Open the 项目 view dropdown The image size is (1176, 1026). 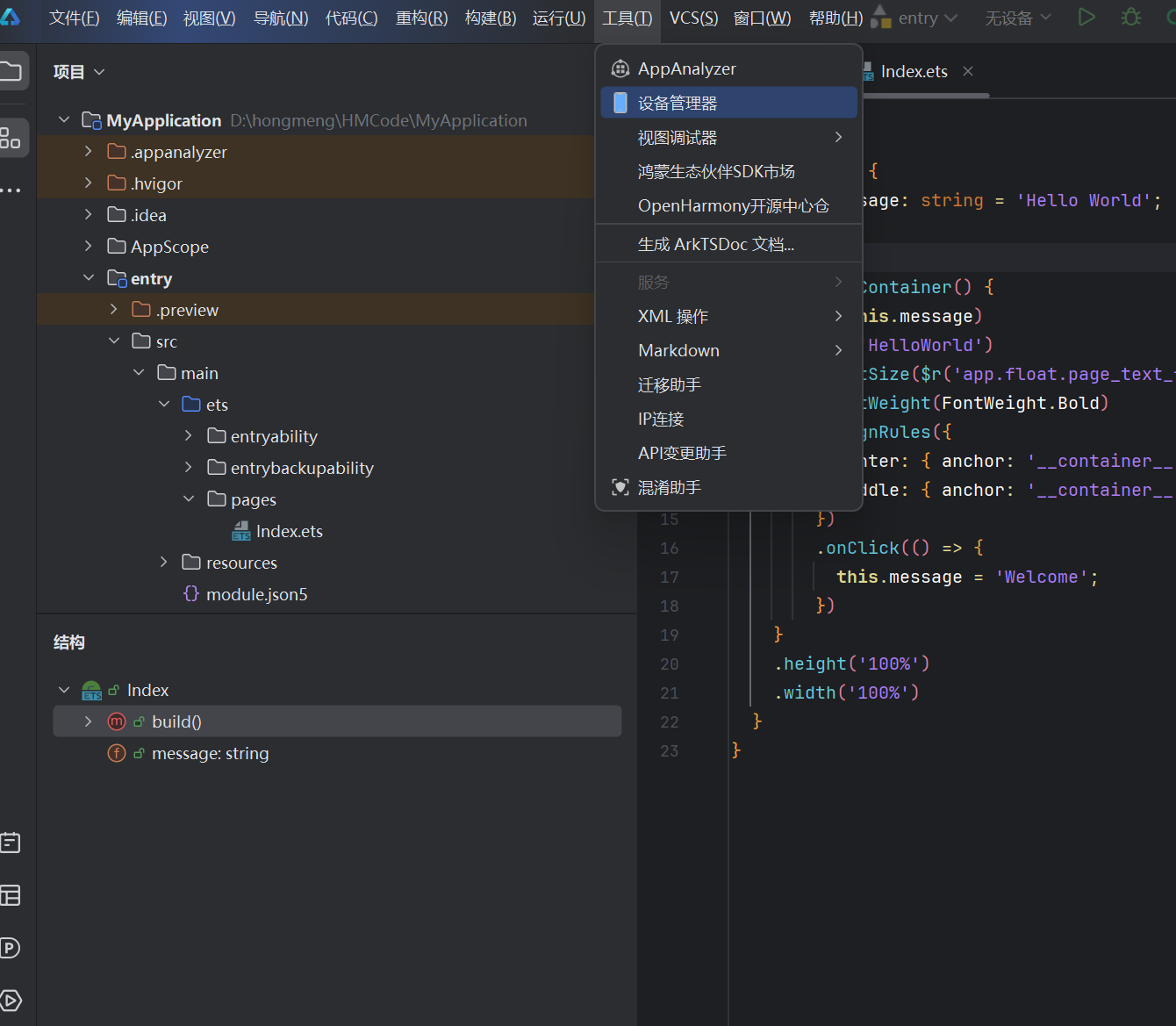click(x=79, y=72)
